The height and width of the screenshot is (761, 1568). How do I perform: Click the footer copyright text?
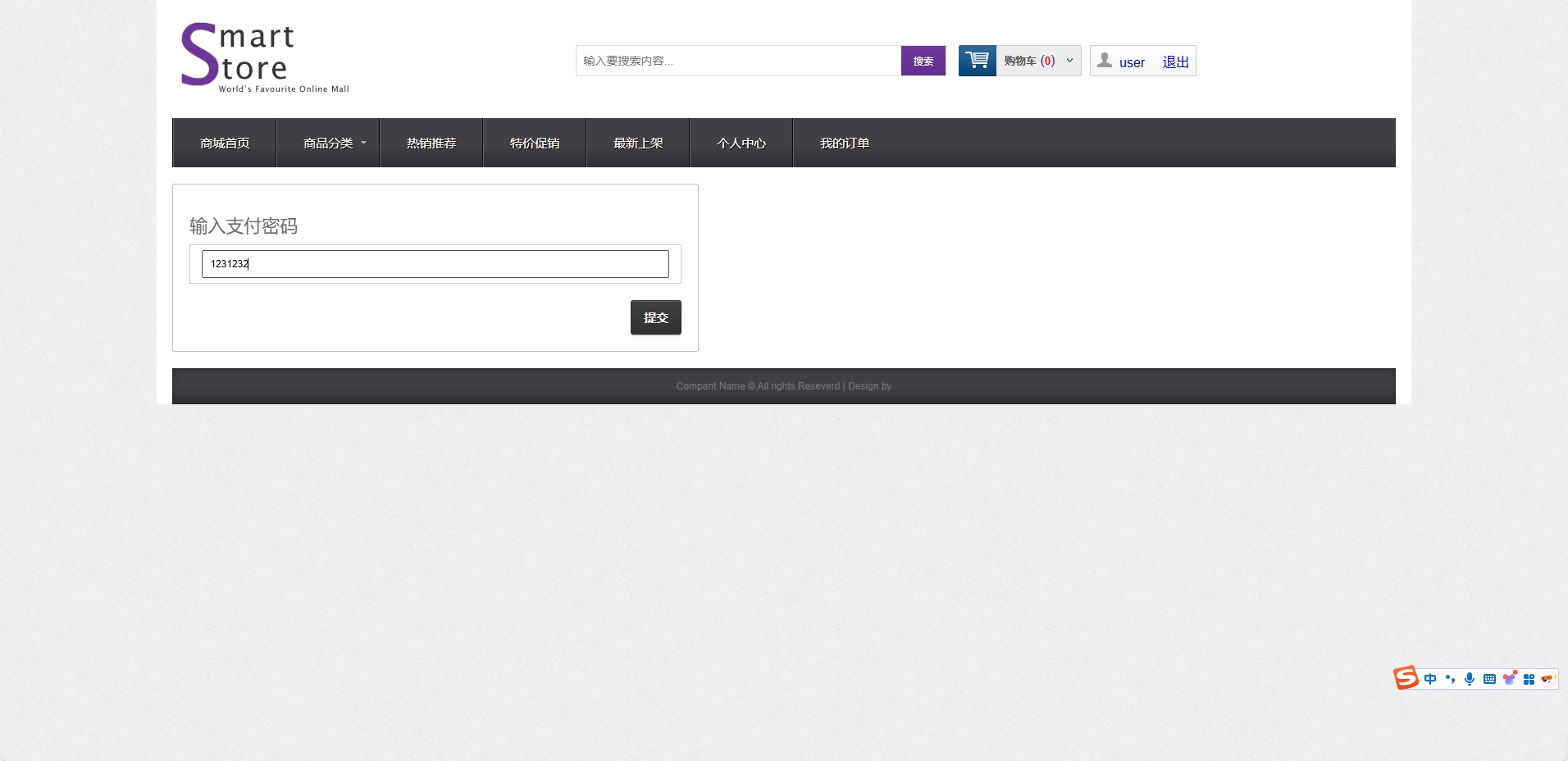(x=784, y=386)
